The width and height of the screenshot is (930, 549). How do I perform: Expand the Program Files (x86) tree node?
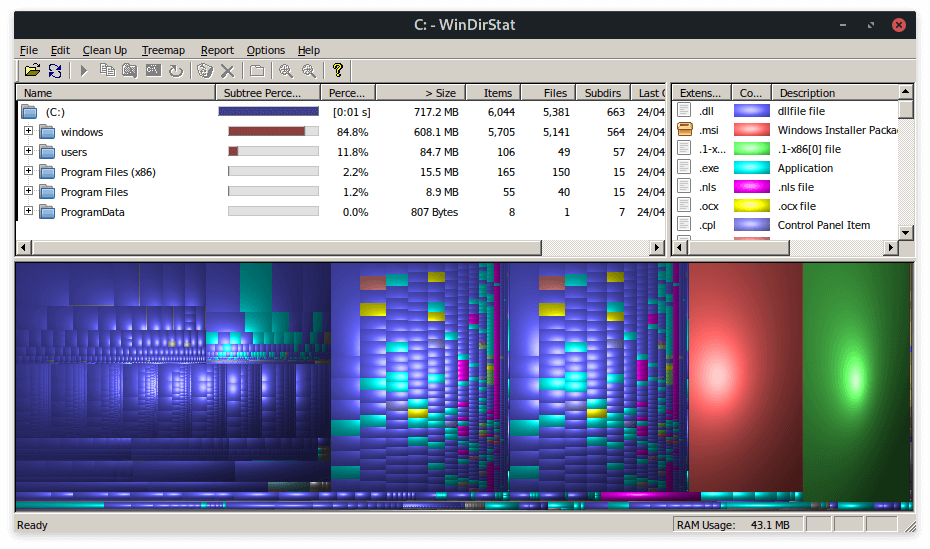[x=28, y=171]
